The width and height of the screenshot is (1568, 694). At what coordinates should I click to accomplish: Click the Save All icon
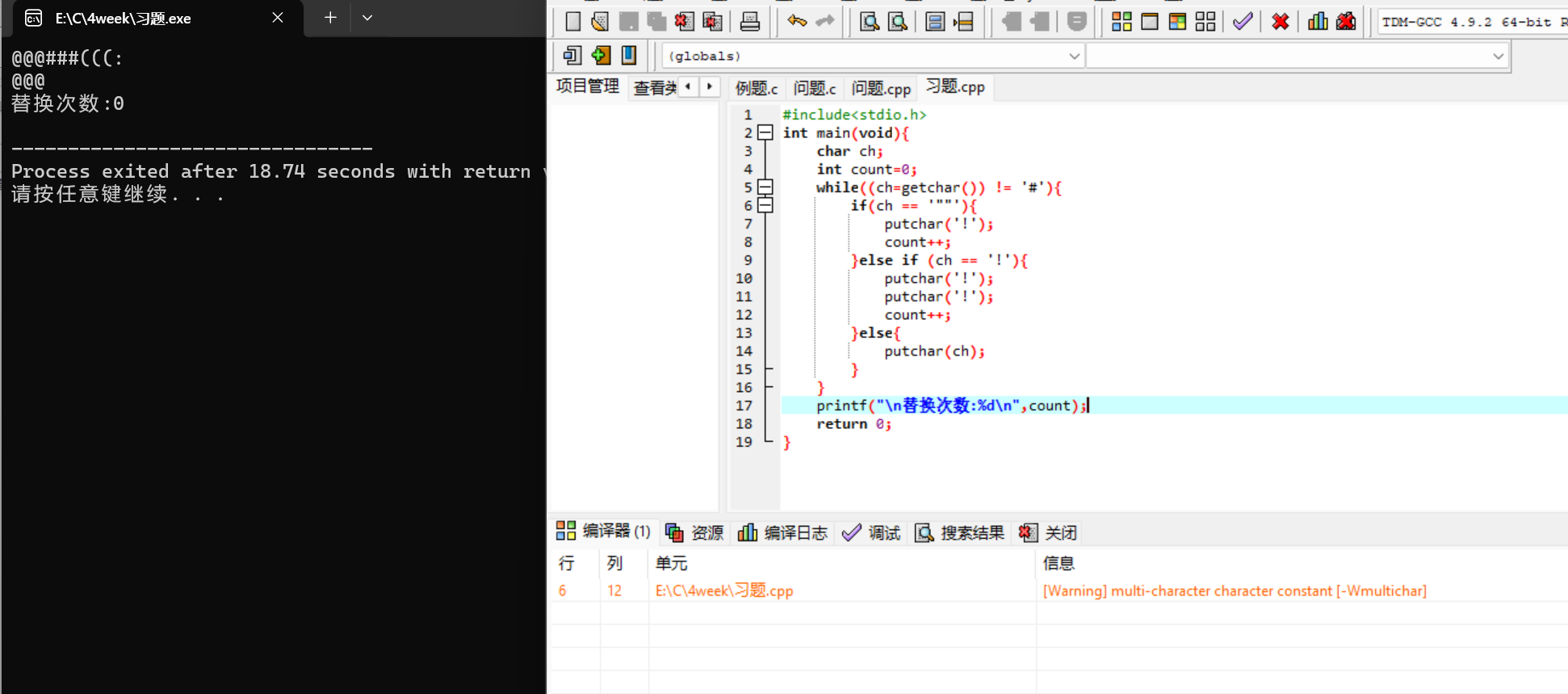point(656,22)
